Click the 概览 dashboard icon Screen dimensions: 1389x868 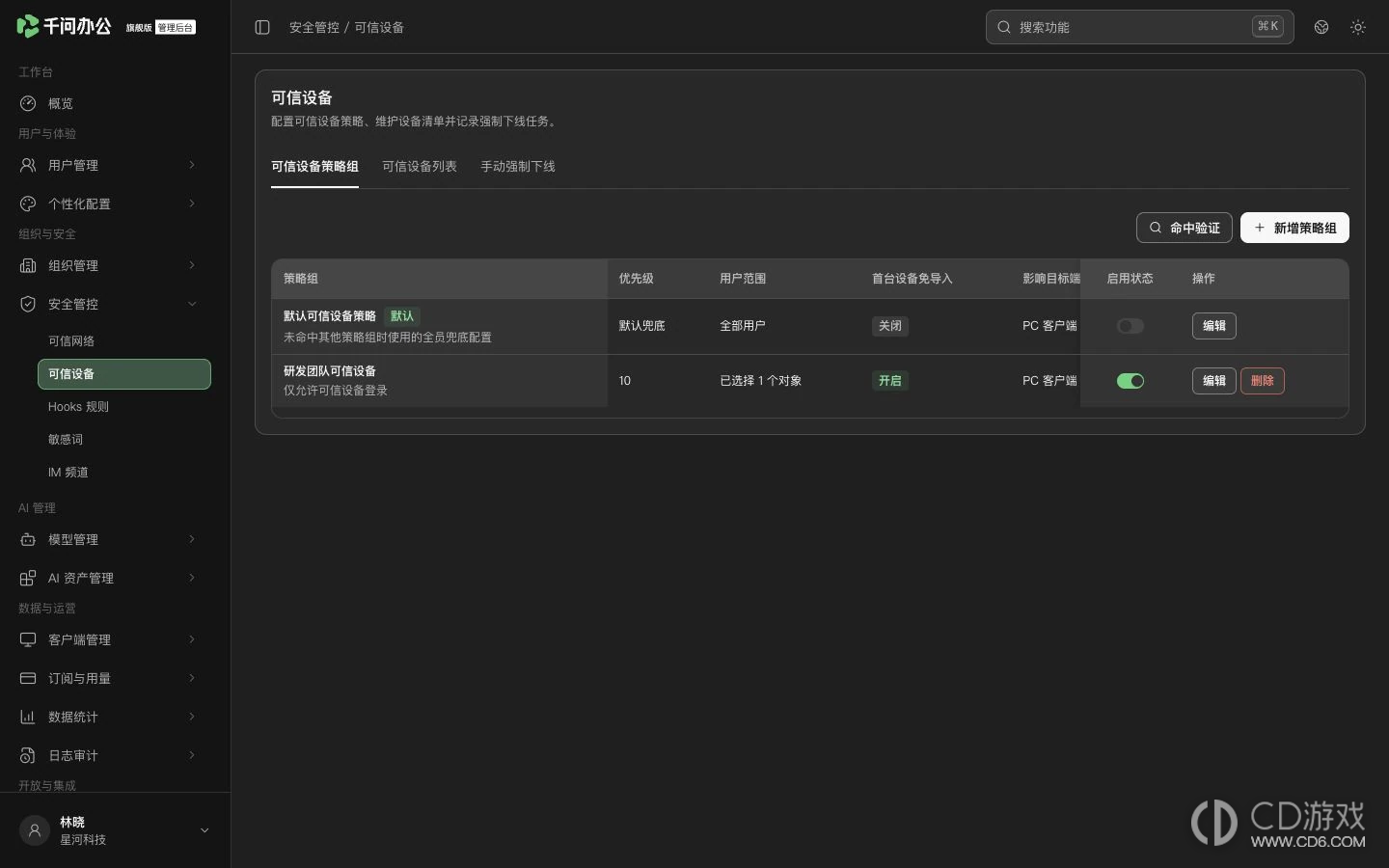(x=28, y=103)
